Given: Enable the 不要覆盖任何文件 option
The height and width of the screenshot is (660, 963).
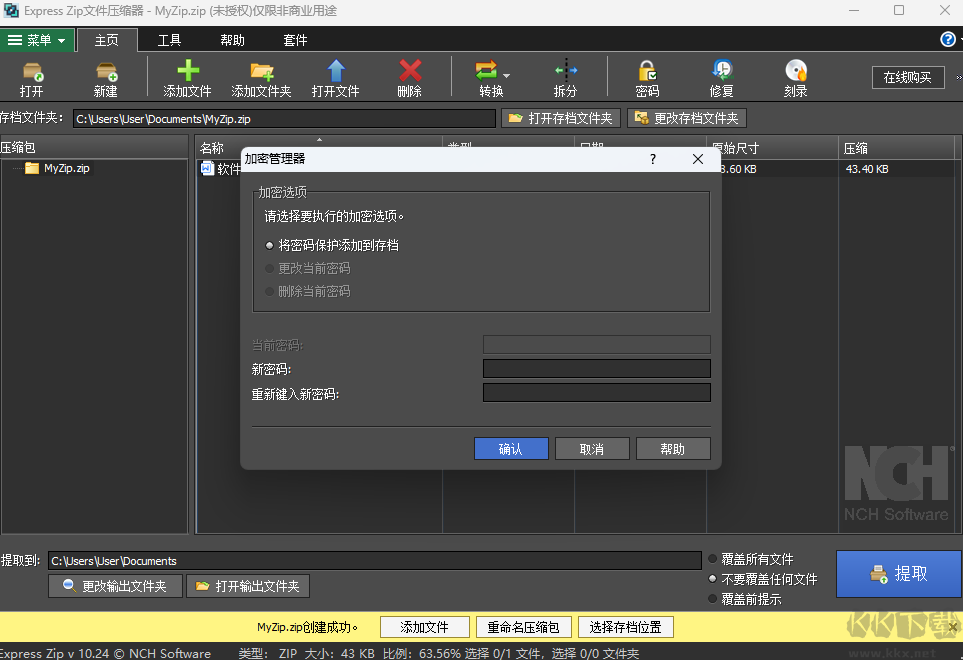Looking at the screenshot, I should tap(710, 578).
